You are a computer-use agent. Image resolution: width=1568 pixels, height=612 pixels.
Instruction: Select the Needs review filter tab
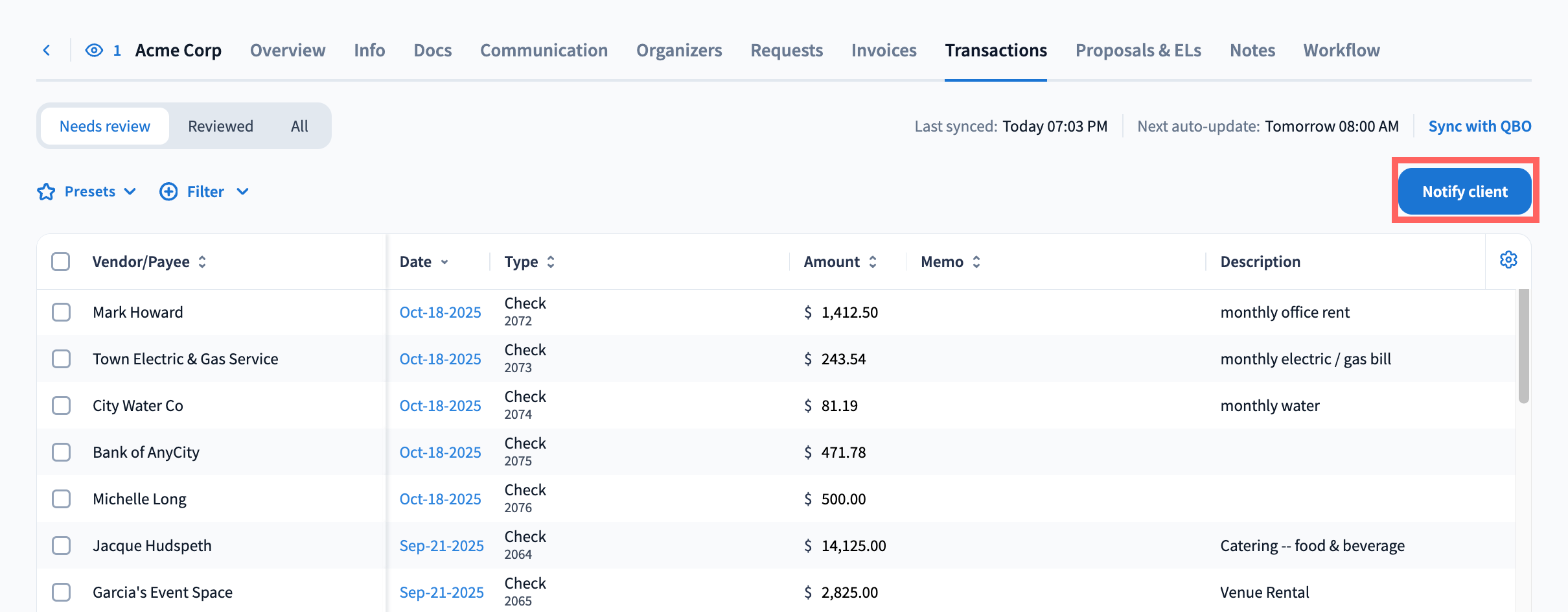105,126
